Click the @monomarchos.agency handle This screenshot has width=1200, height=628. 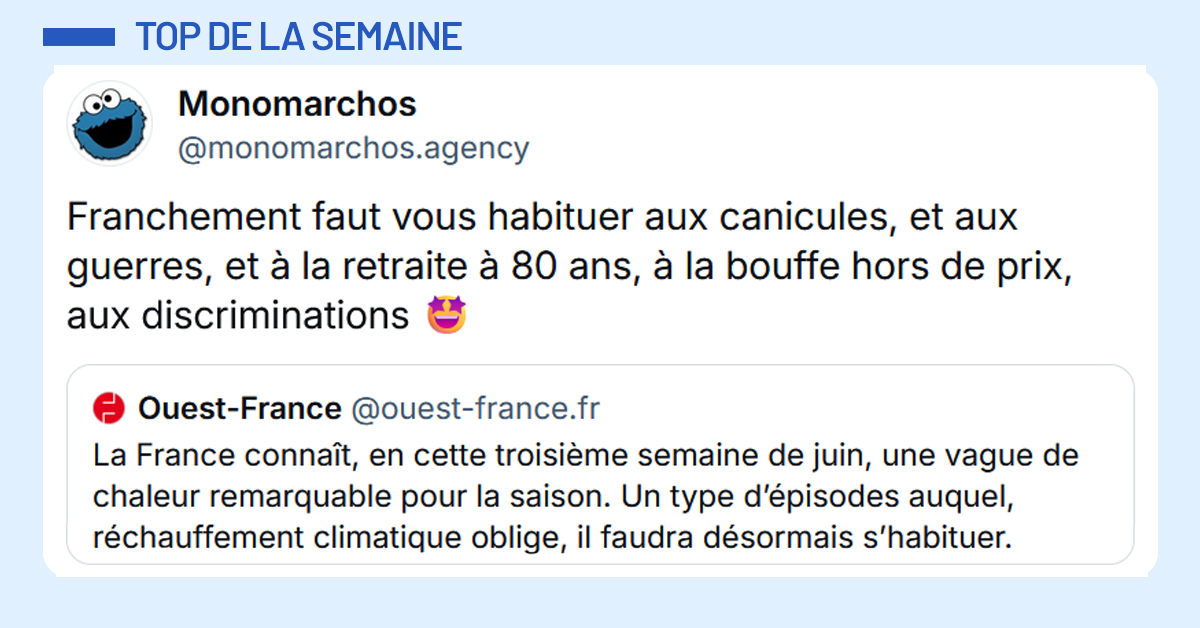pos(353,148)
